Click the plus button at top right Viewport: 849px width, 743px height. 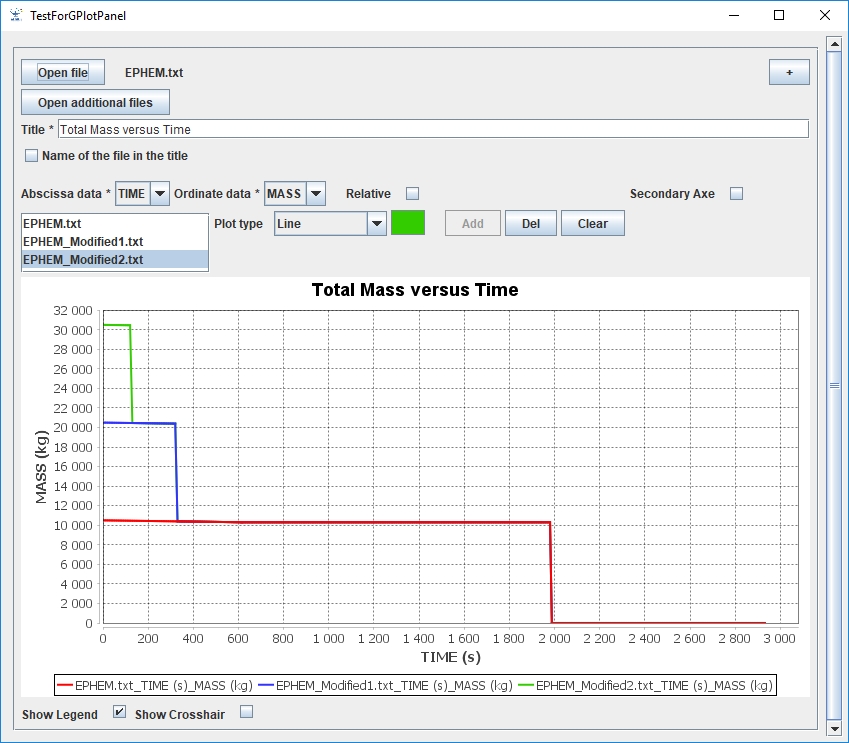788,73
